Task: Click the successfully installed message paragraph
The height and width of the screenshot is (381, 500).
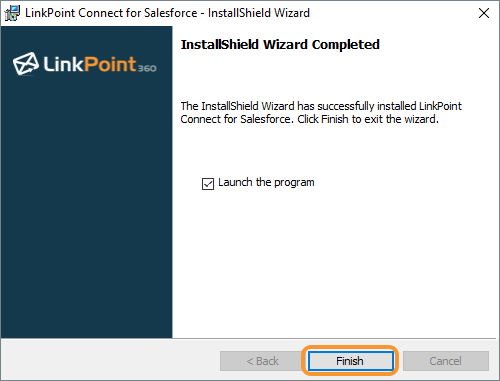Action: click(x=321, y=112)
